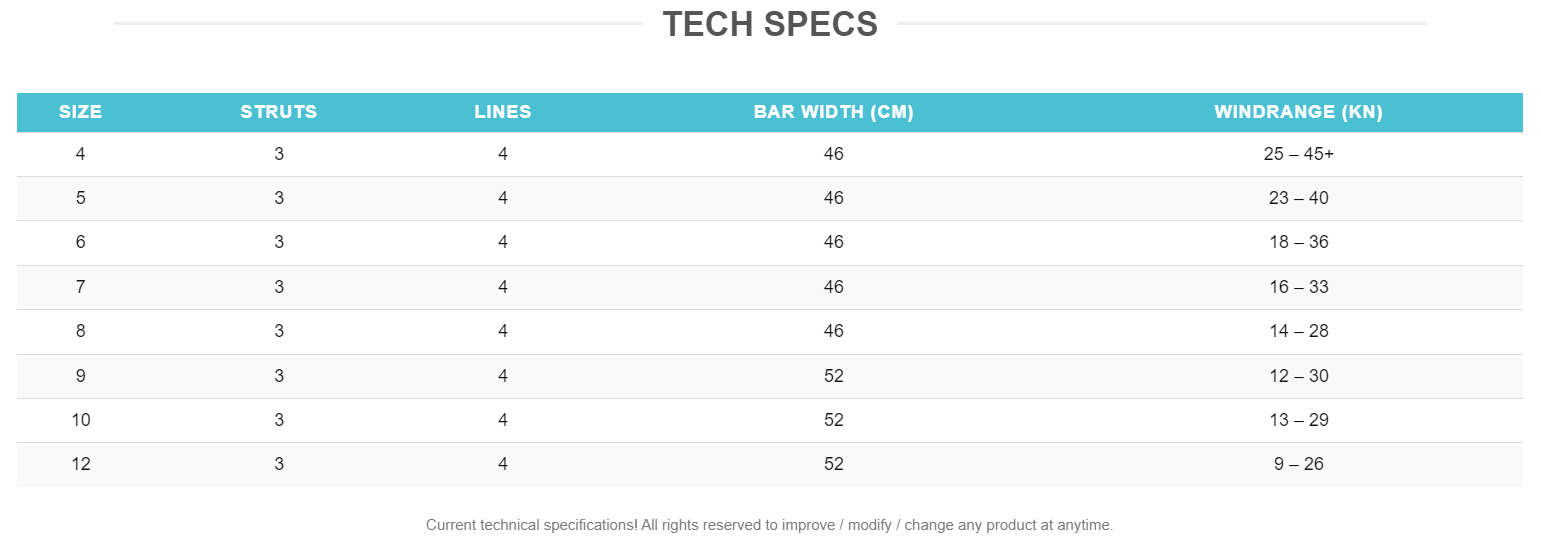Select the STRUTS column header
The width and height of the screenshot is (1541, 543).
279,112
